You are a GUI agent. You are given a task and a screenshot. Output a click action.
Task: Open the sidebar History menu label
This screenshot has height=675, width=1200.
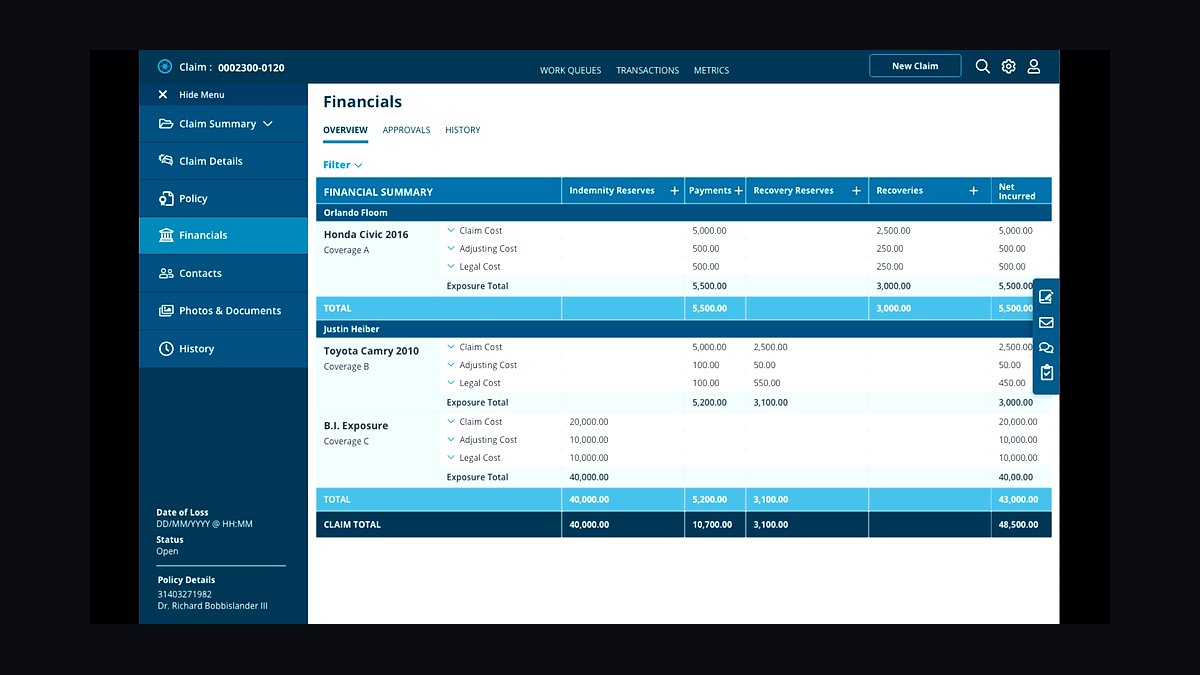point(197,349)
